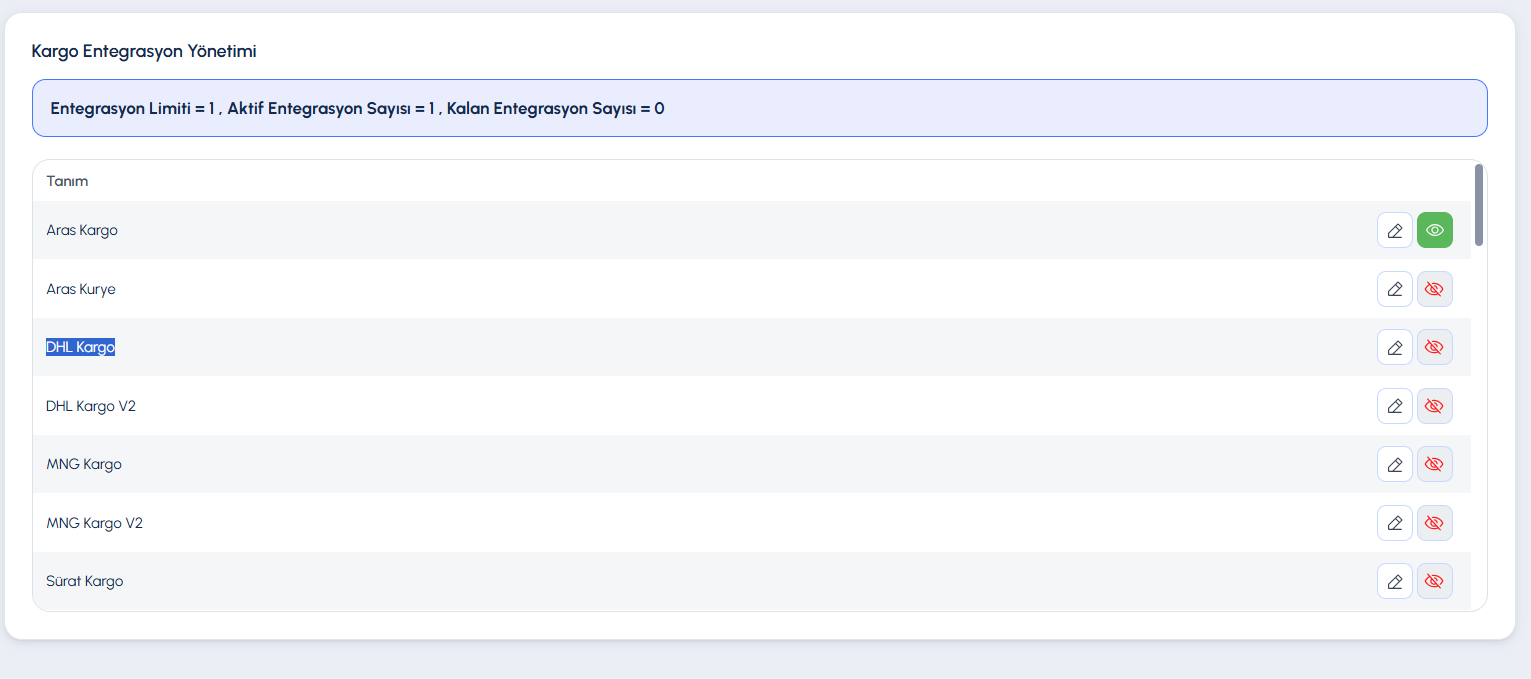The image size is (1531, 679).
Task: Click the highlighted DHL Kargo text
Action: [80, 347]
